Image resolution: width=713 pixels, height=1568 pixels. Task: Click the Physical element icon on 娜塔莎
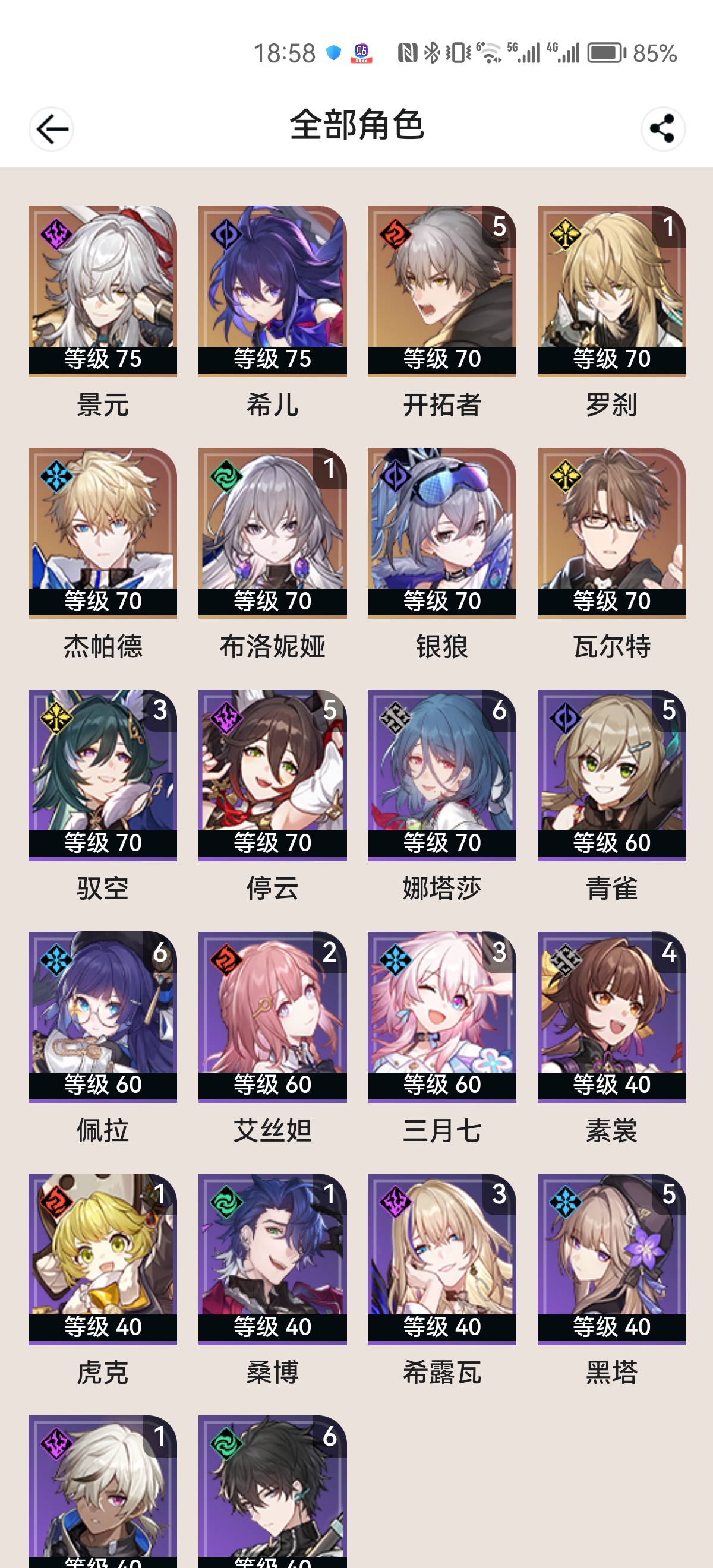396,718
